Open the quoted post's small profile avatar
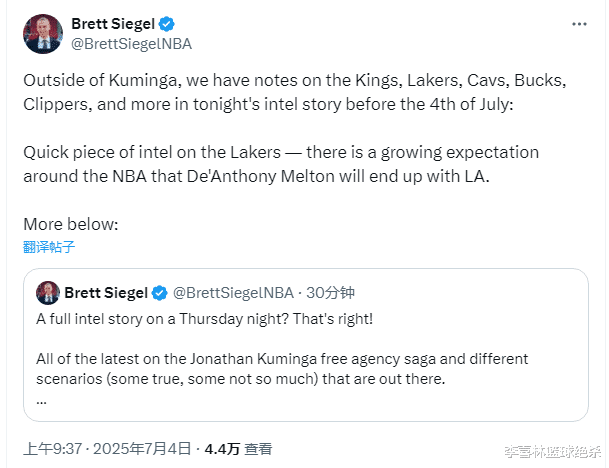The image size is (609, 468). [47, 293]
